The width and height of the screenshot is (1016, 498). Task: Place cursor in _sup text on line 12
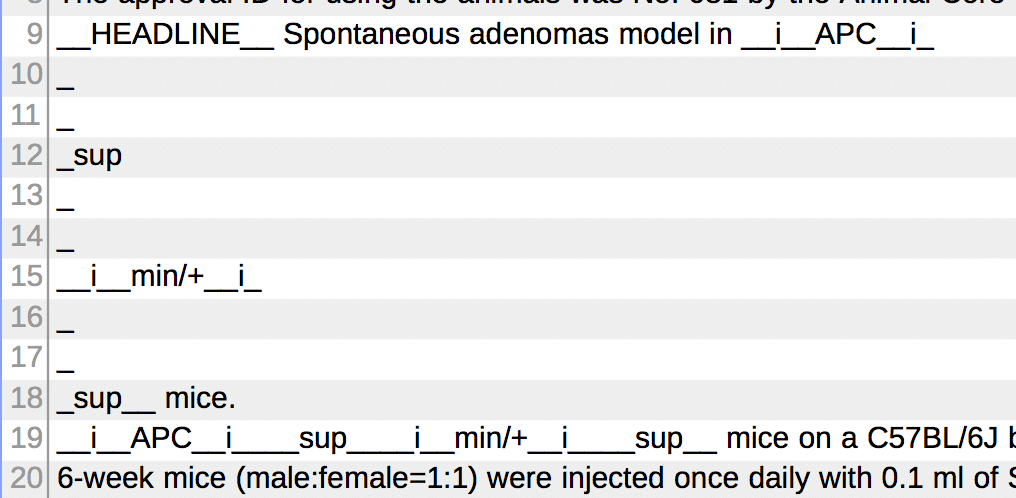pos(89,157)
